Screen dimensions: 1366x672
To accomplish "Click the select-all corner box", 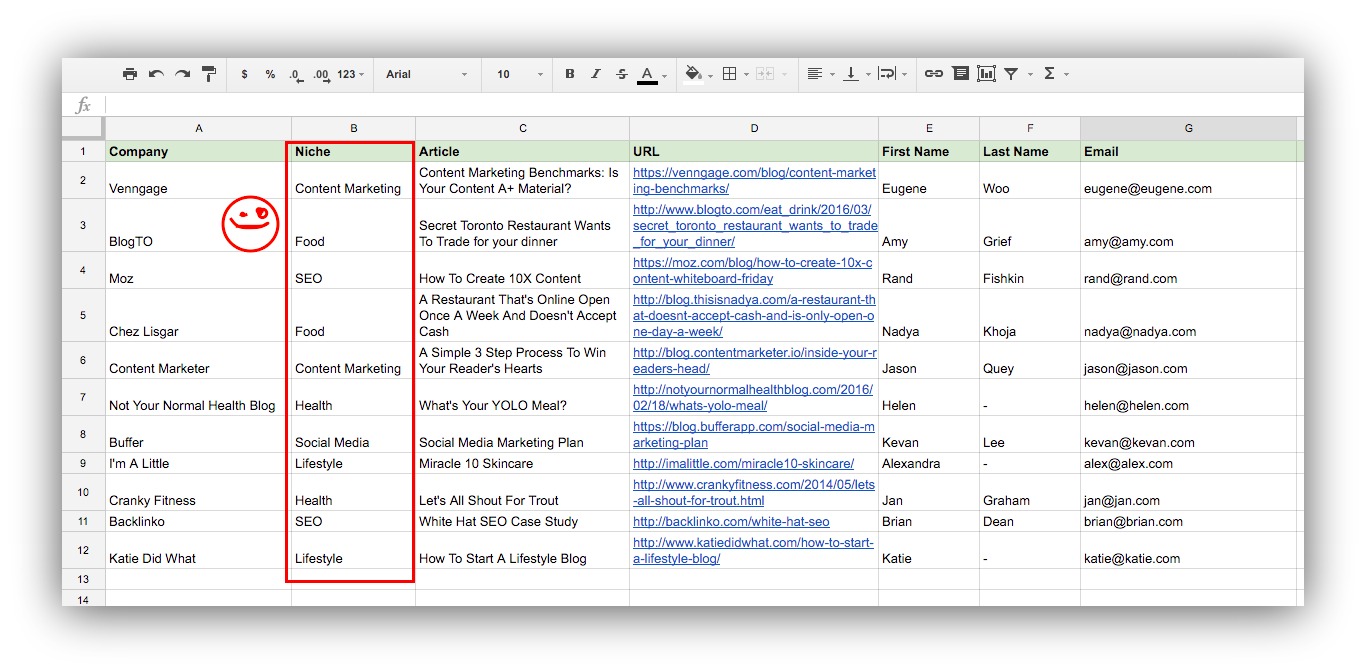I will [x=83, y=129].
